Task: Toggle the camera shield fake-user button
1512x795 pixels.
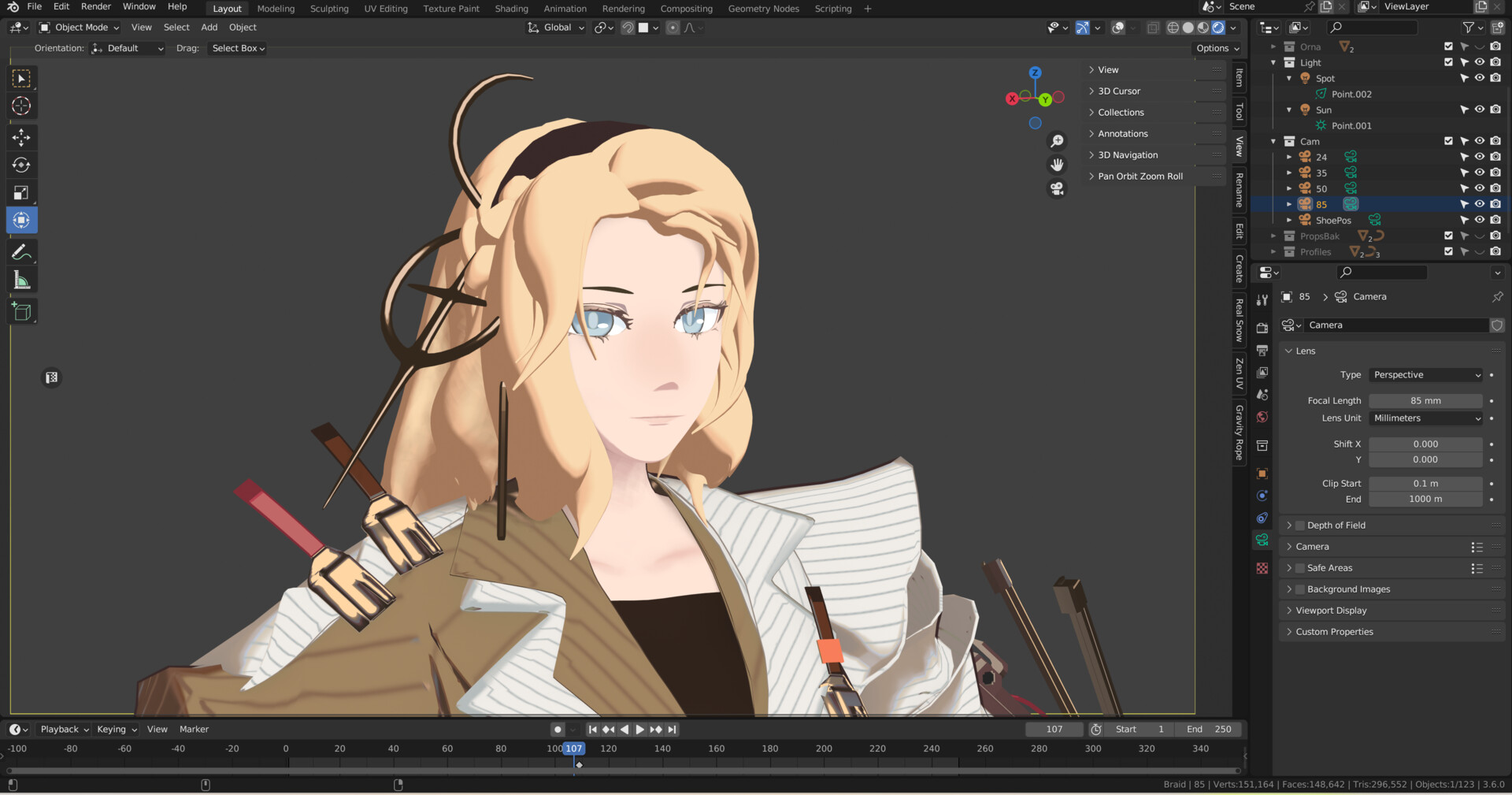Action: (x=1496, y=325)
